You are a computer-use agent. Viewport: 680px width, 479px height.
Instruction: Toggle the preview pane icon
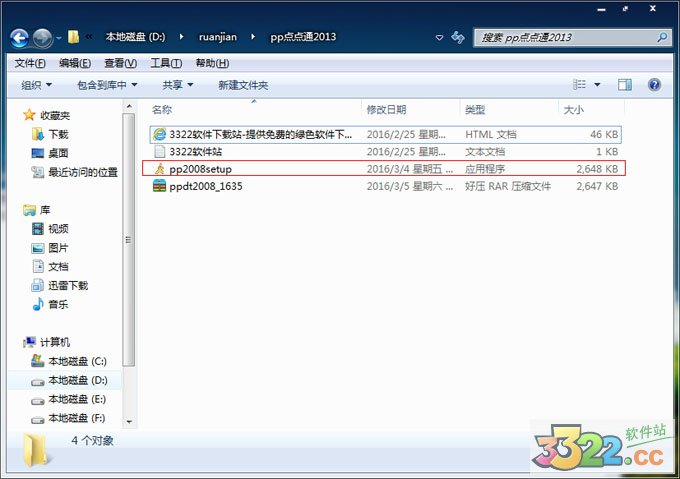coord(625,85)
